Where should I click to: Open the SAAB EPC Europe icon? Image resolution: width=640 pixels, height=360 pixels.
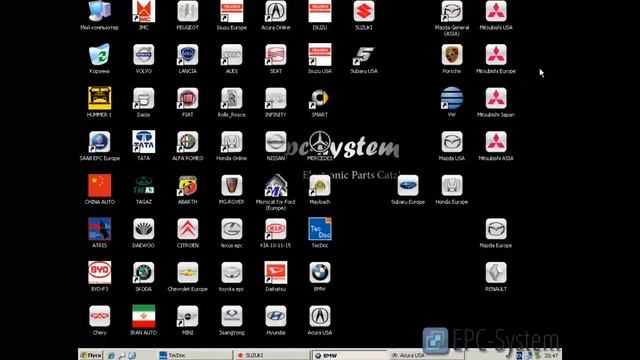click(100, 142)
